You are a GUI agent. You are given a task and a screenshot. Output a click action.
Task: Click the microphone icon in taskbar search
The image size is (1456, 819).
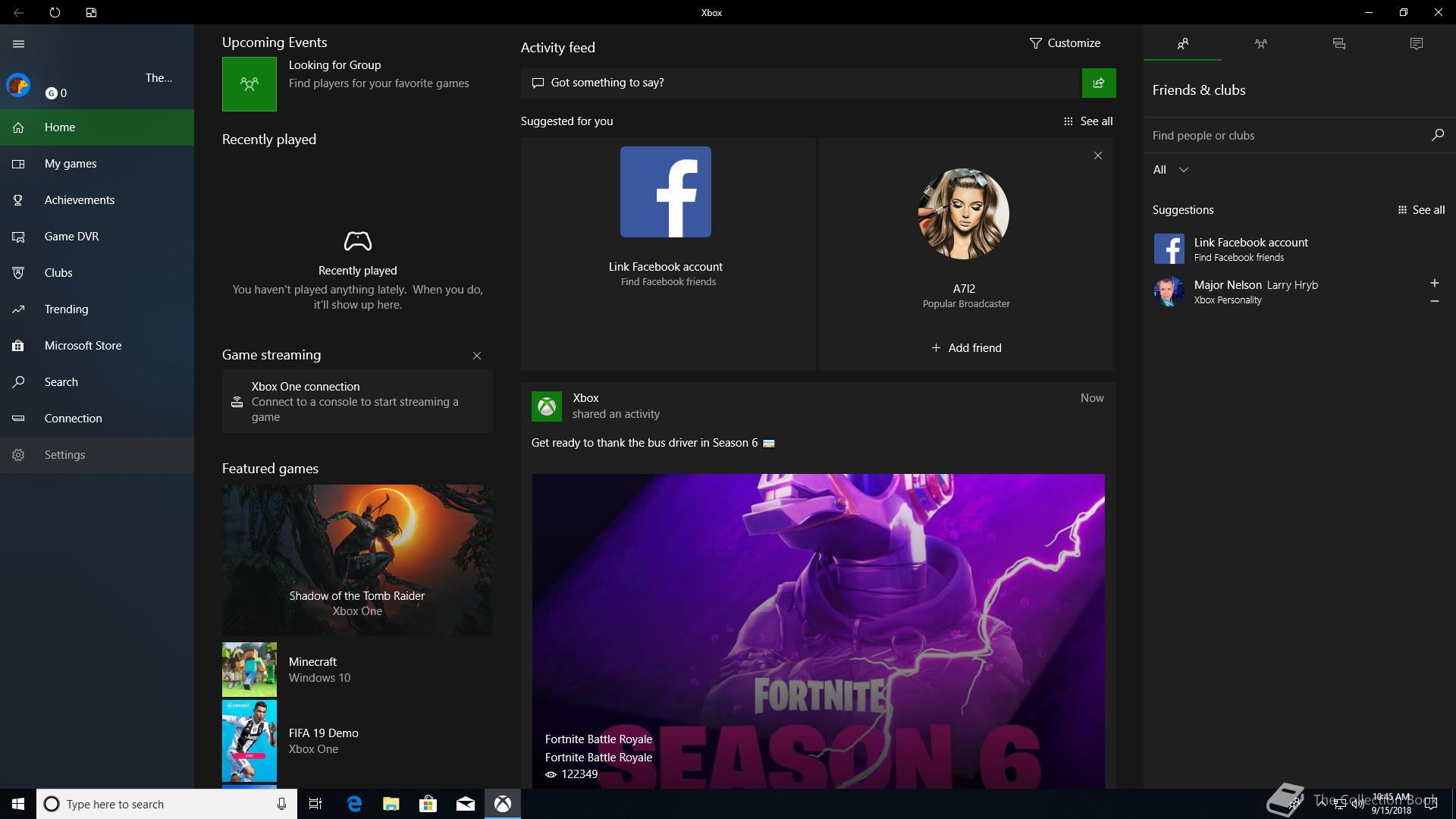281,804
